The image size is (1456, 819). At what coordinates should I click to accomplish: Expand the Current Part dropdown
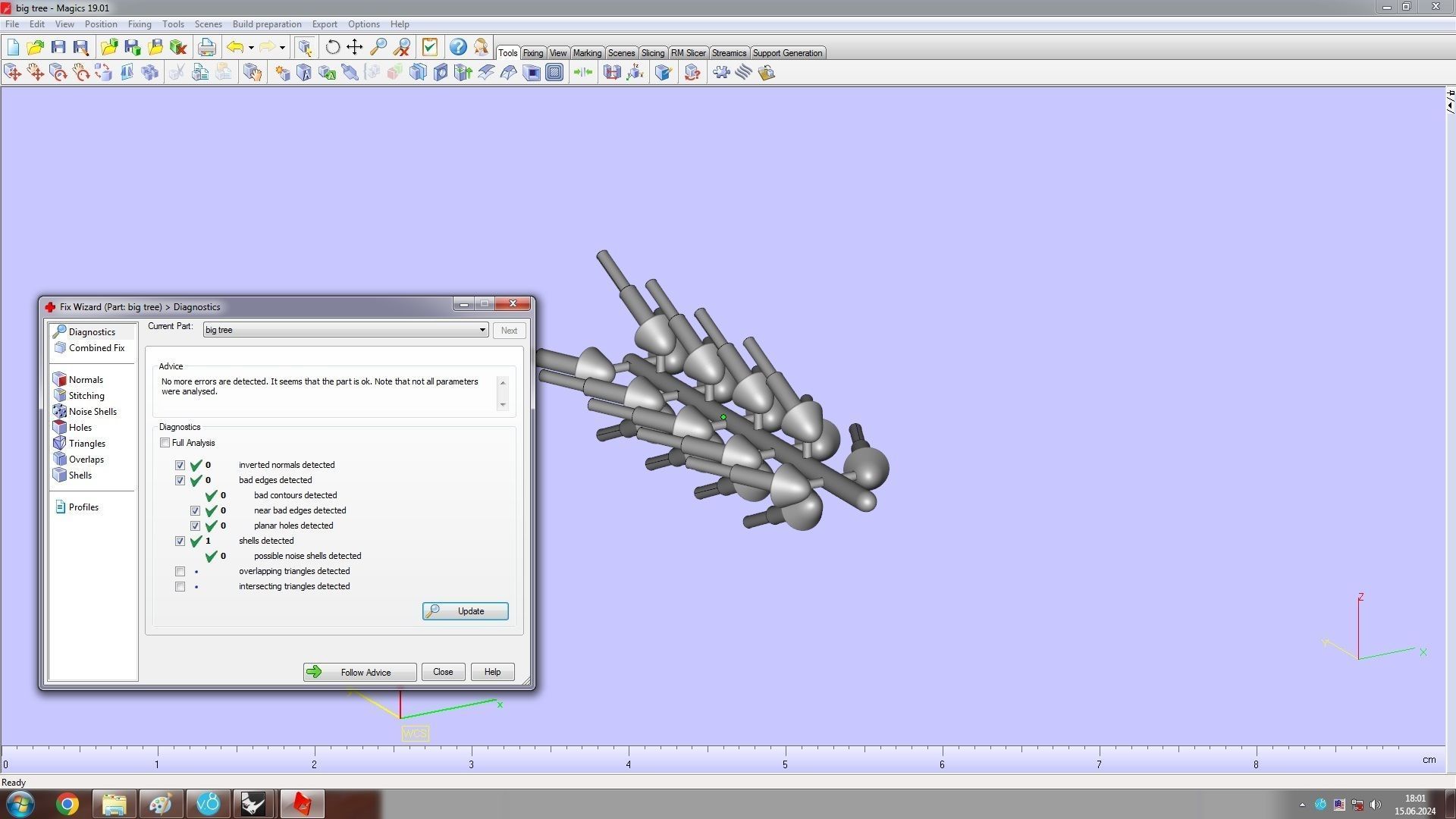point(482,331)
